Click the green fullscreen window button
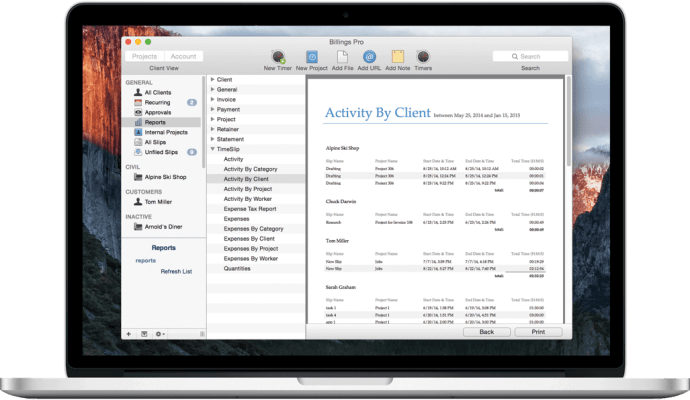690x400 pixels. click(x=148, y=42)
